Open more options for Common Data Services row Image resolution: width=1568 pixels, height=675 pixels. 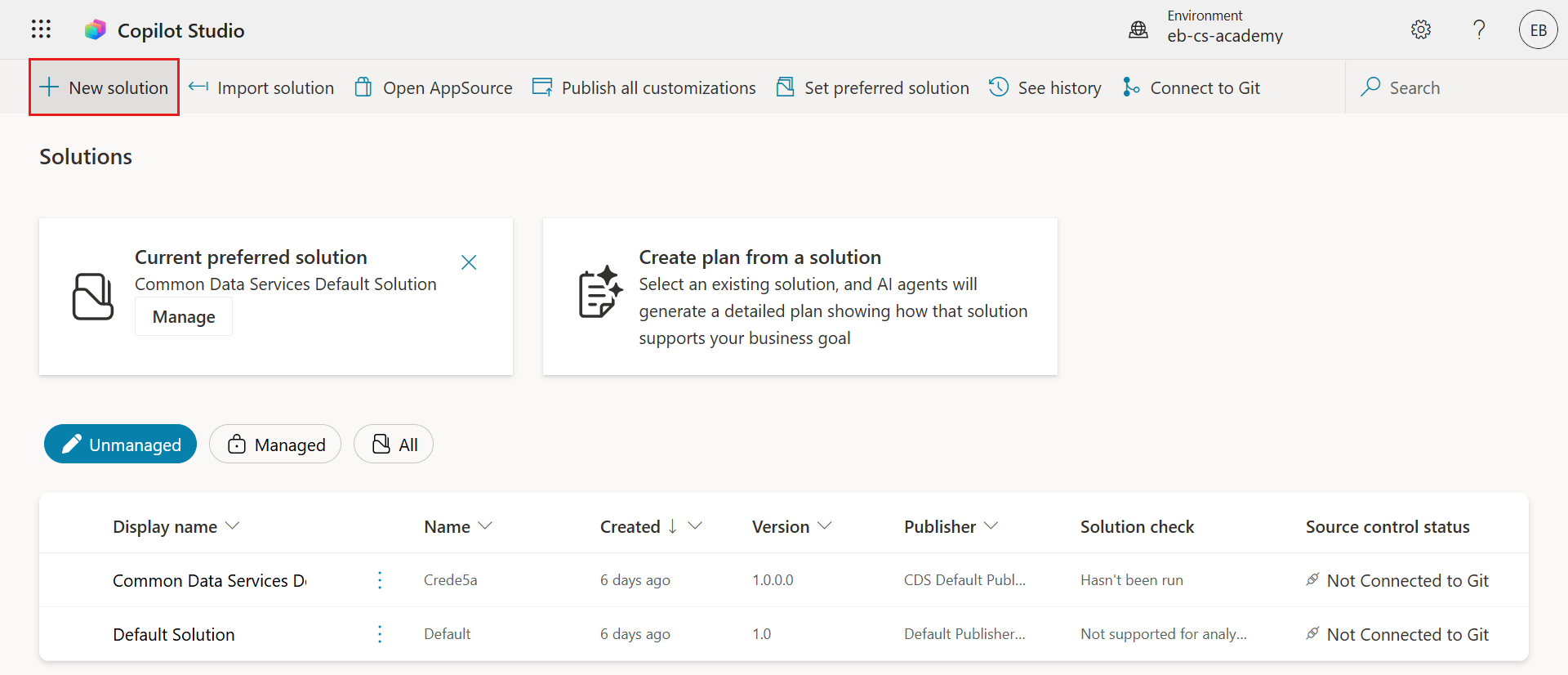click(380, 580)
